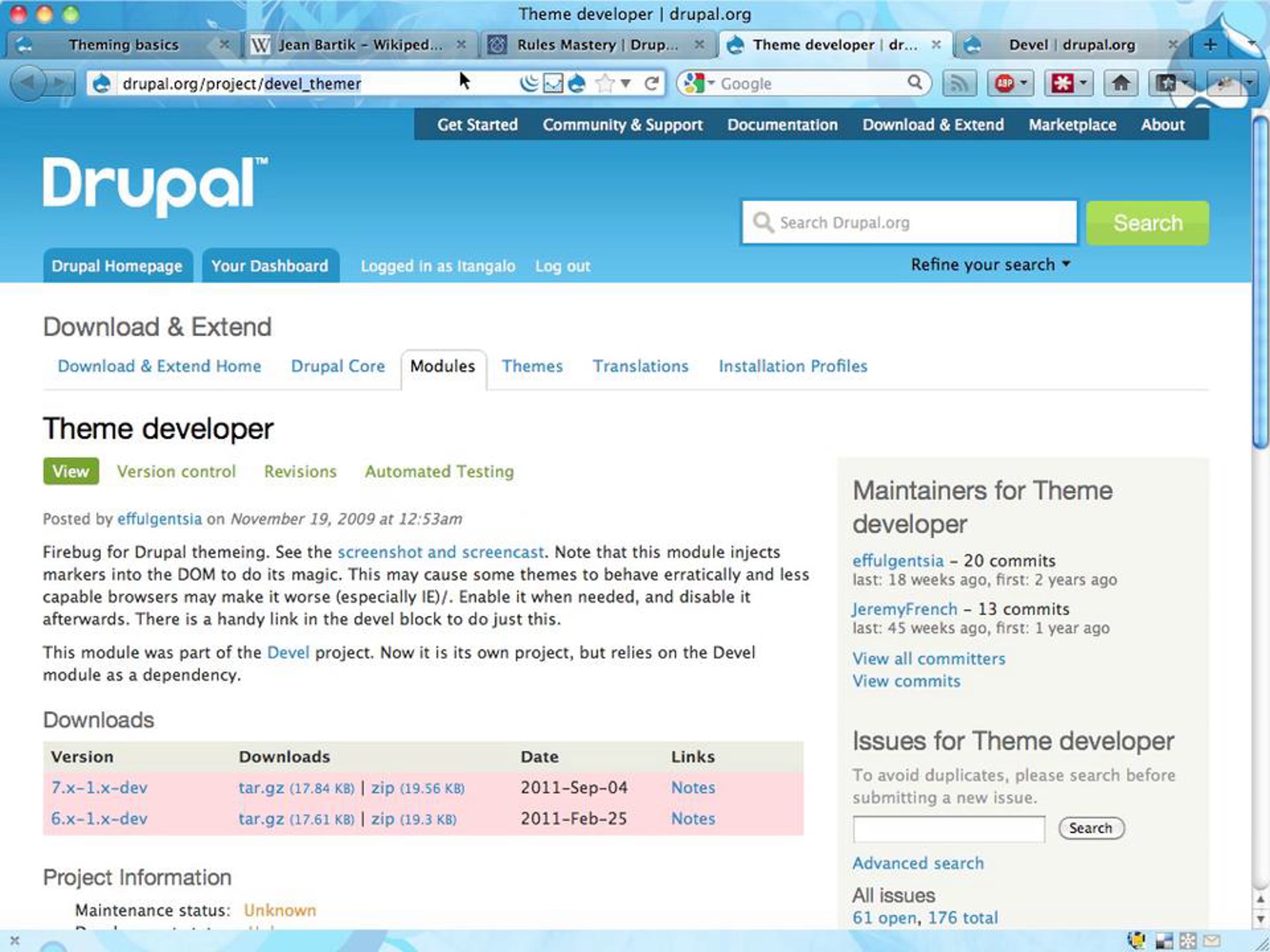Click the View all committers link

[x=929, y=658]
